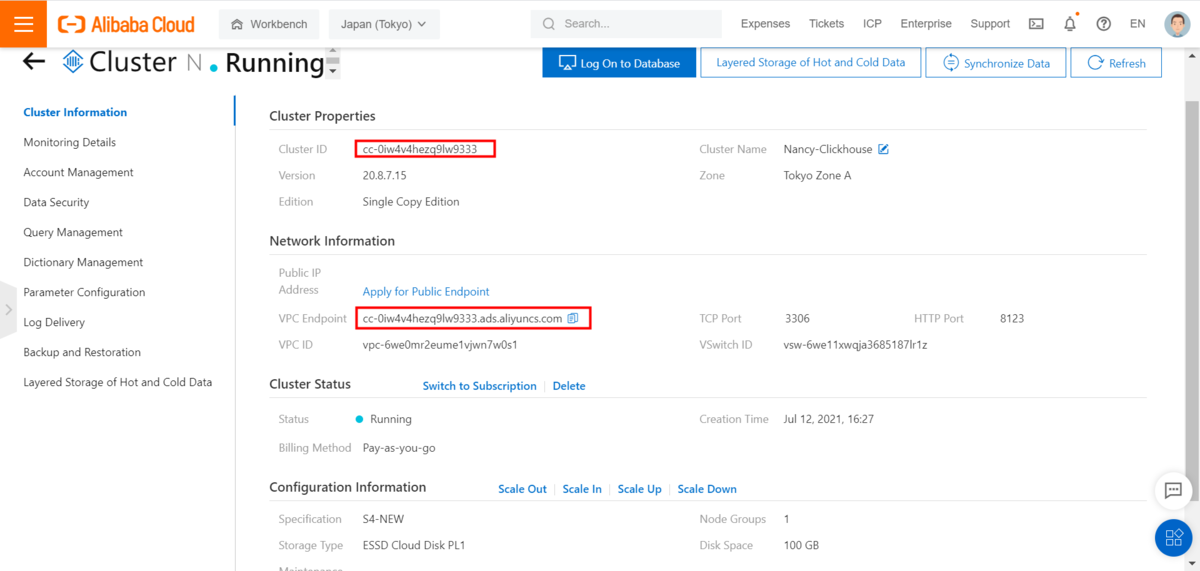Expand the collapsed left side panel arrow
This screenshot has width=1200, height=571.
[8, 310]
